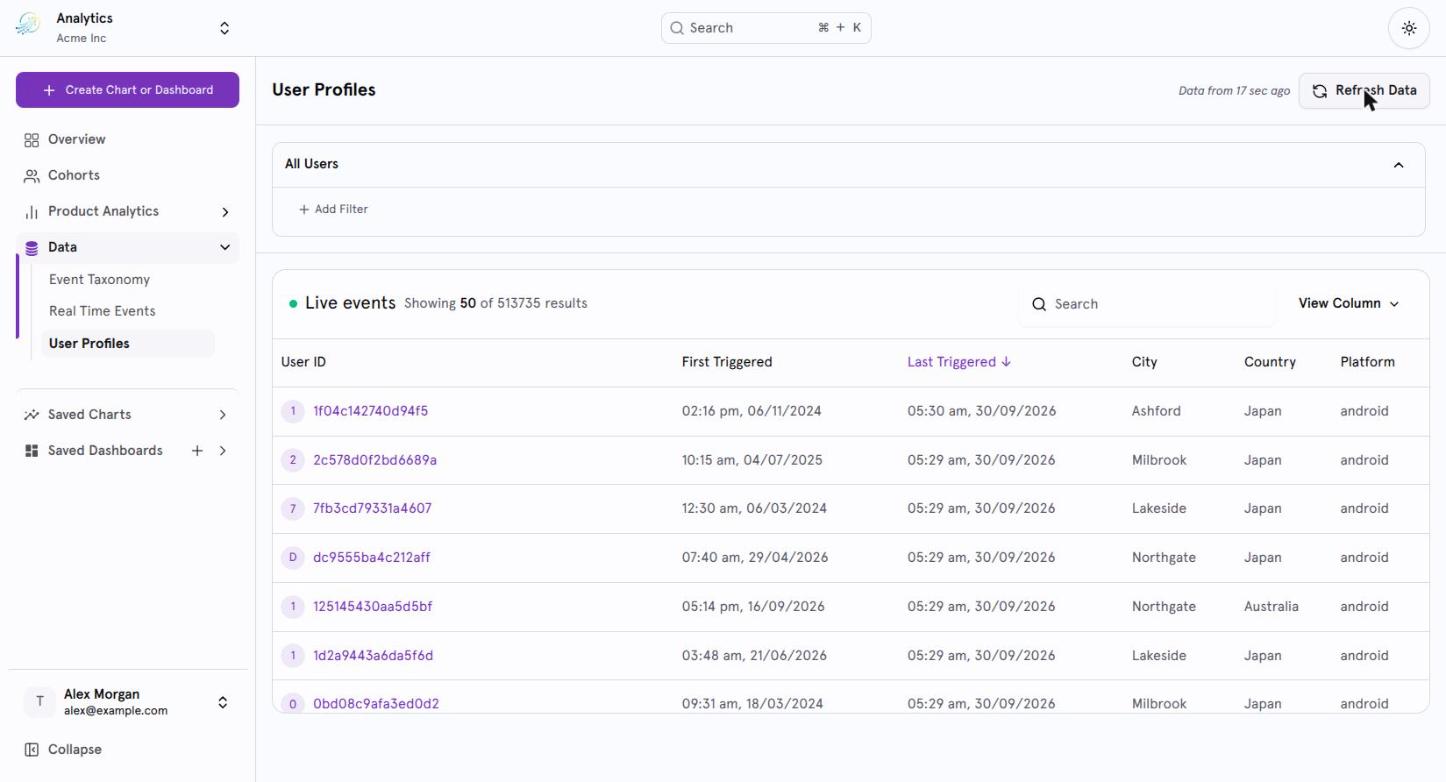
Task: Open user profile 1d2a9443a6da5f6d
Action: click(373, 656)
